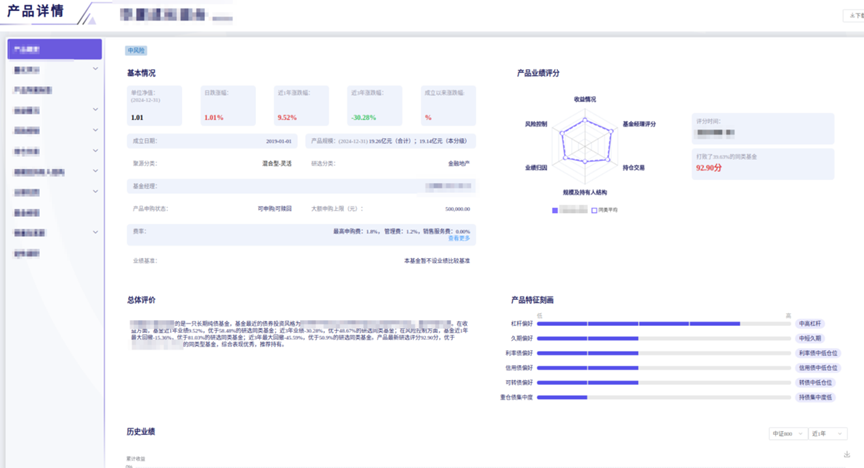This screenshot has width=864, height=468.
Task: Click the 中风险 risk level tag
Action: tap(136, 50)
